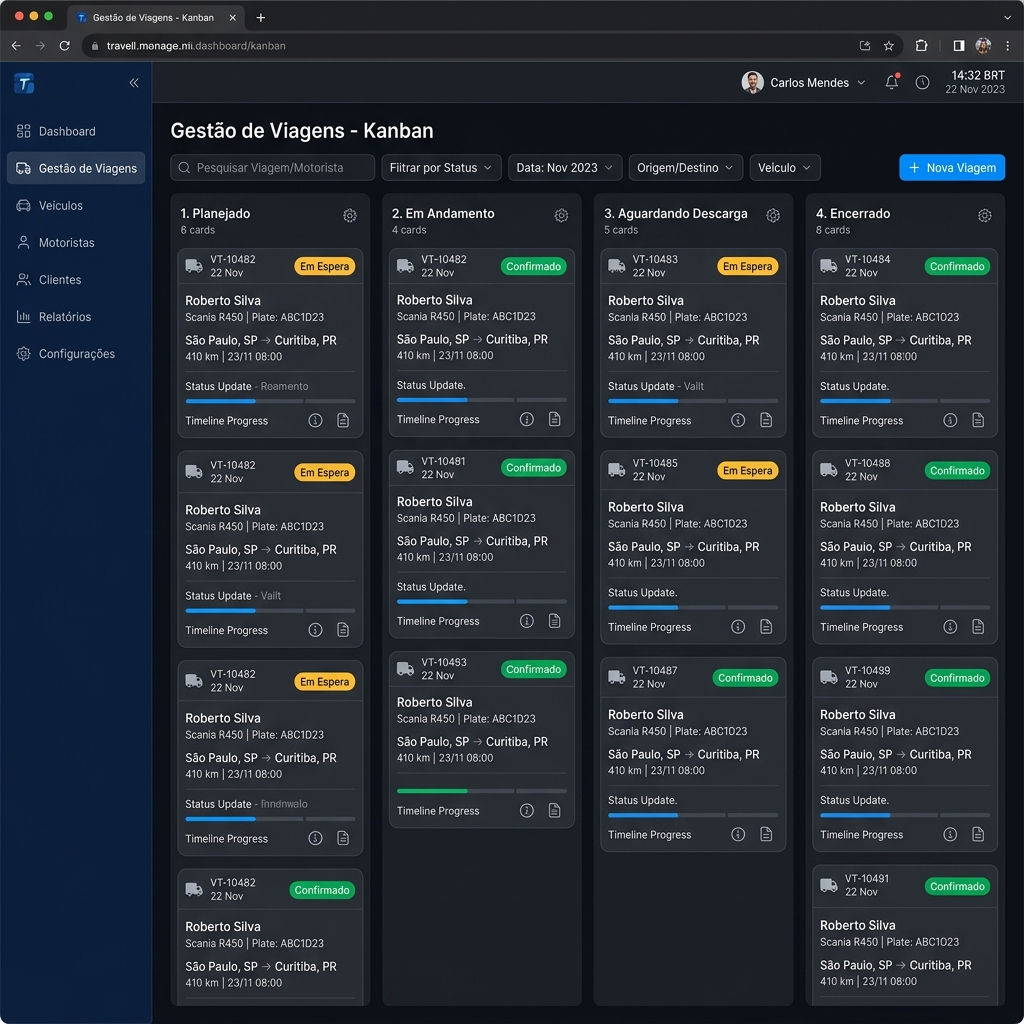The width and height of the screenshot is (1024, 1024).
Task: Open notifications bell icon
Action: tap(891, 82)
